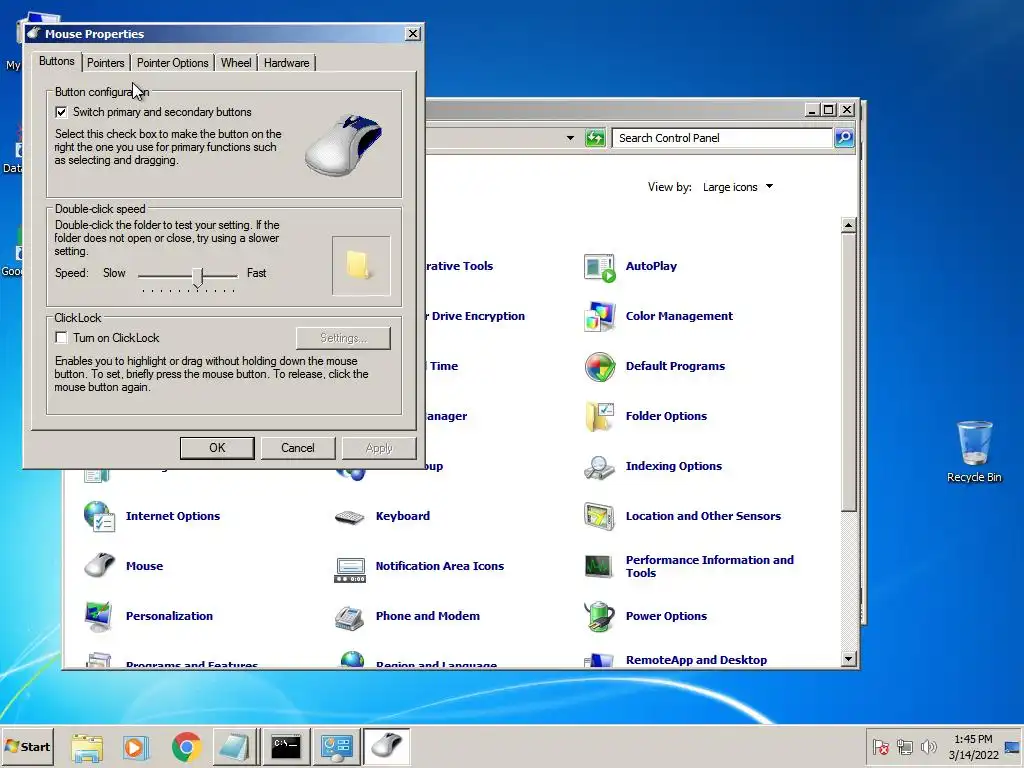The image size is (1024, 768).
Task: Click the green refresh button in address bar
Action: (595, 138)
